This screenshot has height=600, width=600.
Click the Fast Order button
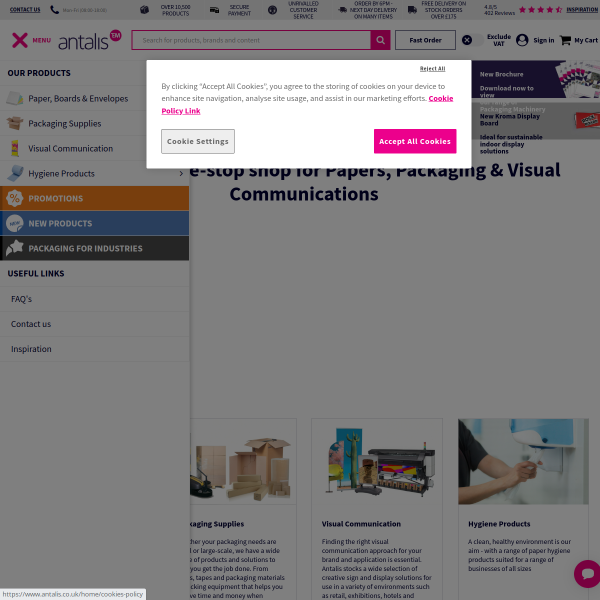click(x=425, y=40)
